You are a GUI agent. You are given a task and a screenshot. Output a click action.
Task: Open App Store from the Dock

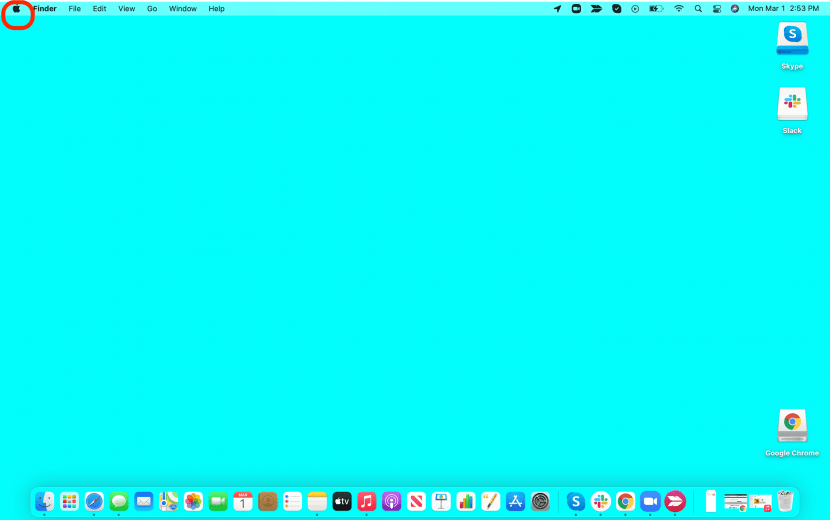(516, 501)
